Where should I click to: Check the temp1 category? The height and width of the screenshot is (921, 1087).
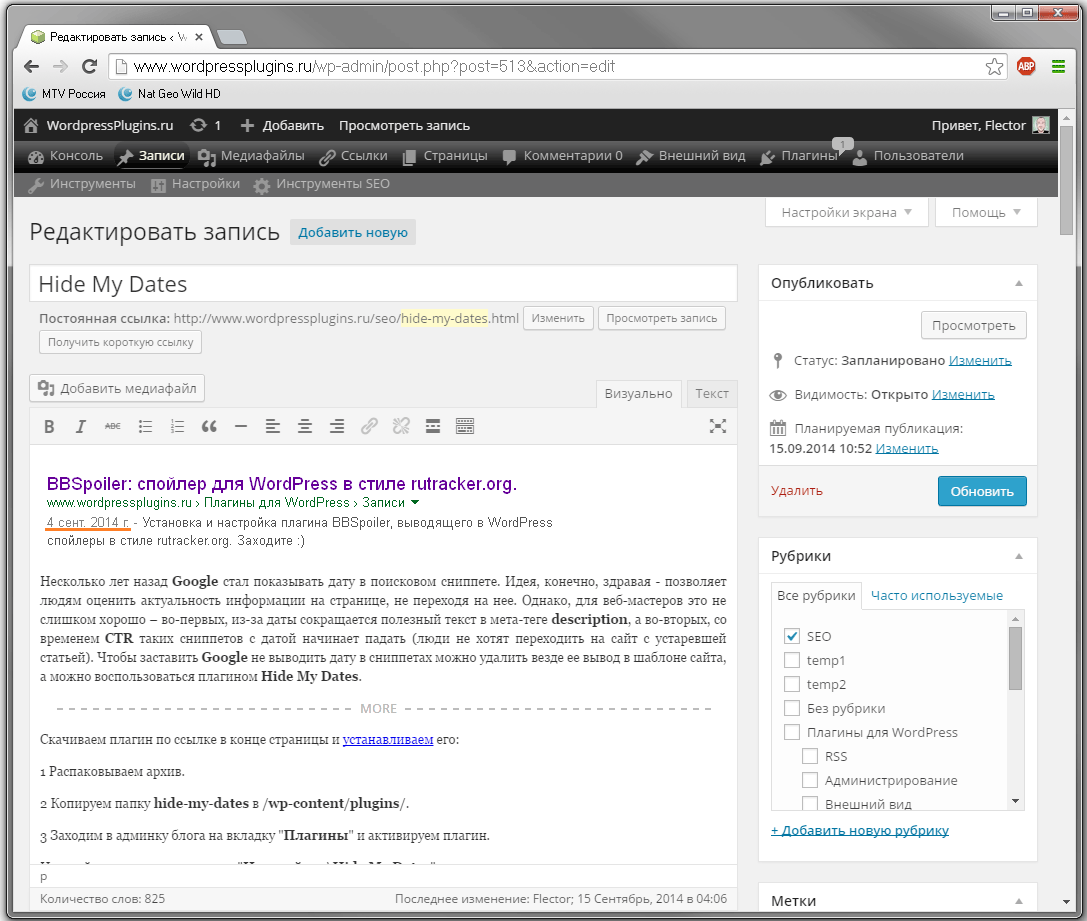point(792,660)
